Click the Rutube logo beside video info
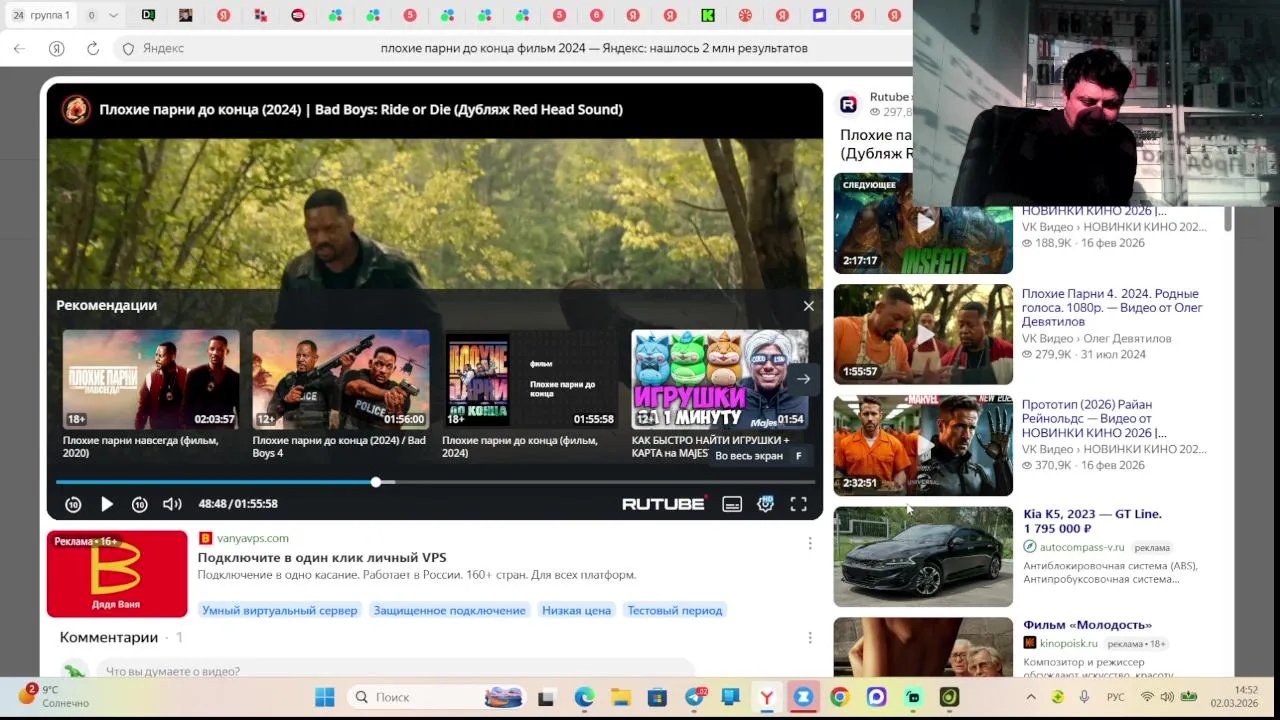The width and height of the screenshot is (1280, 720). (x=848, y=104)
